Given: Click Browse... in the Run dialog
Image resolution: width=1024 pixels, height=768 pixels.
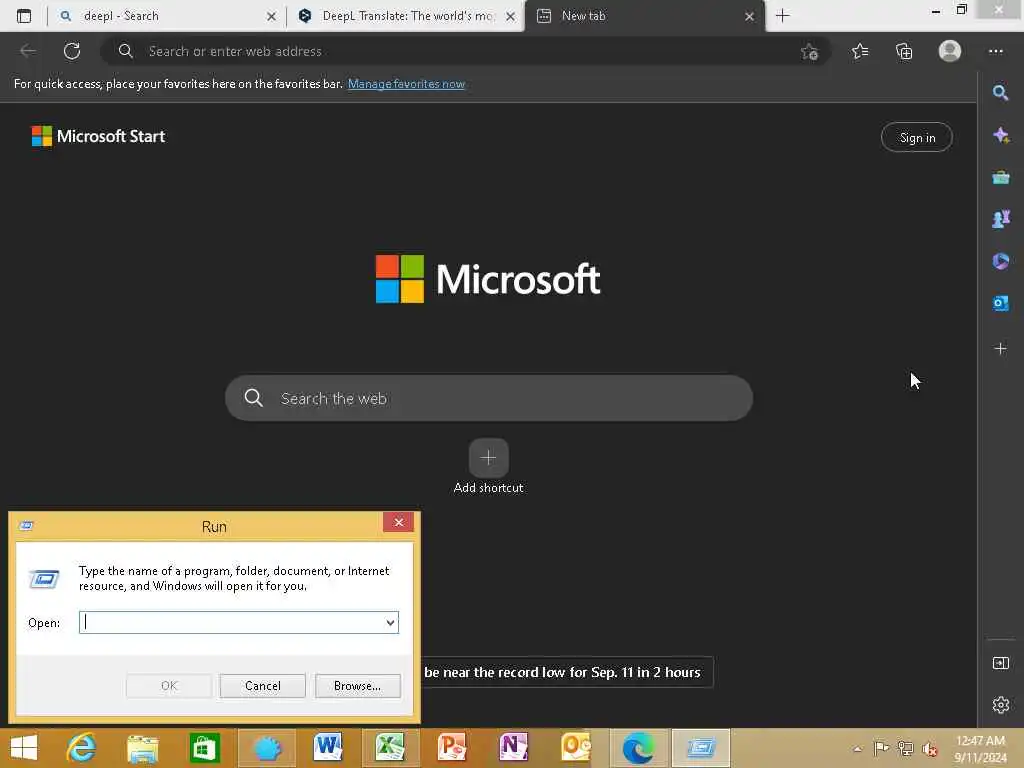Looking at the screenshot, I should (x=357, y=686).
